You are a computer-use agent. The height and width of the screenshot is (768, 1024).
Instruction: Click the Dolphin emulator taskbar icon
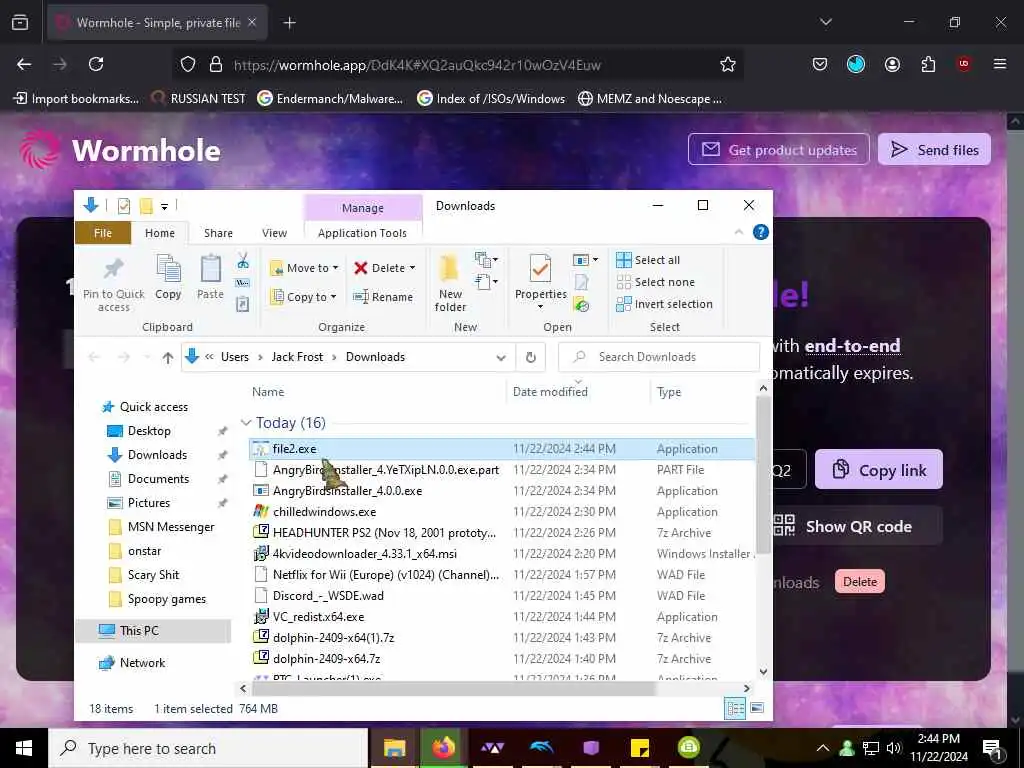point(541,748)
